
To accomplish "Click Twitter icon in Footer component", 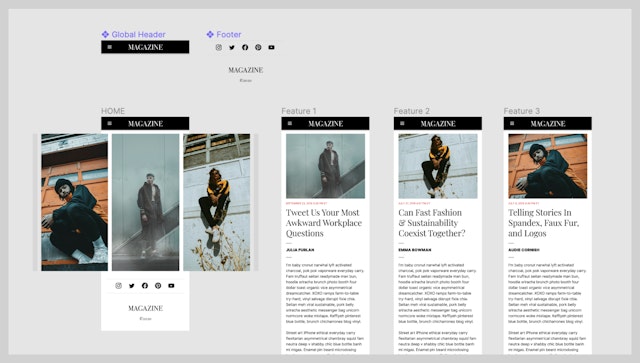I will click(232, 47).
